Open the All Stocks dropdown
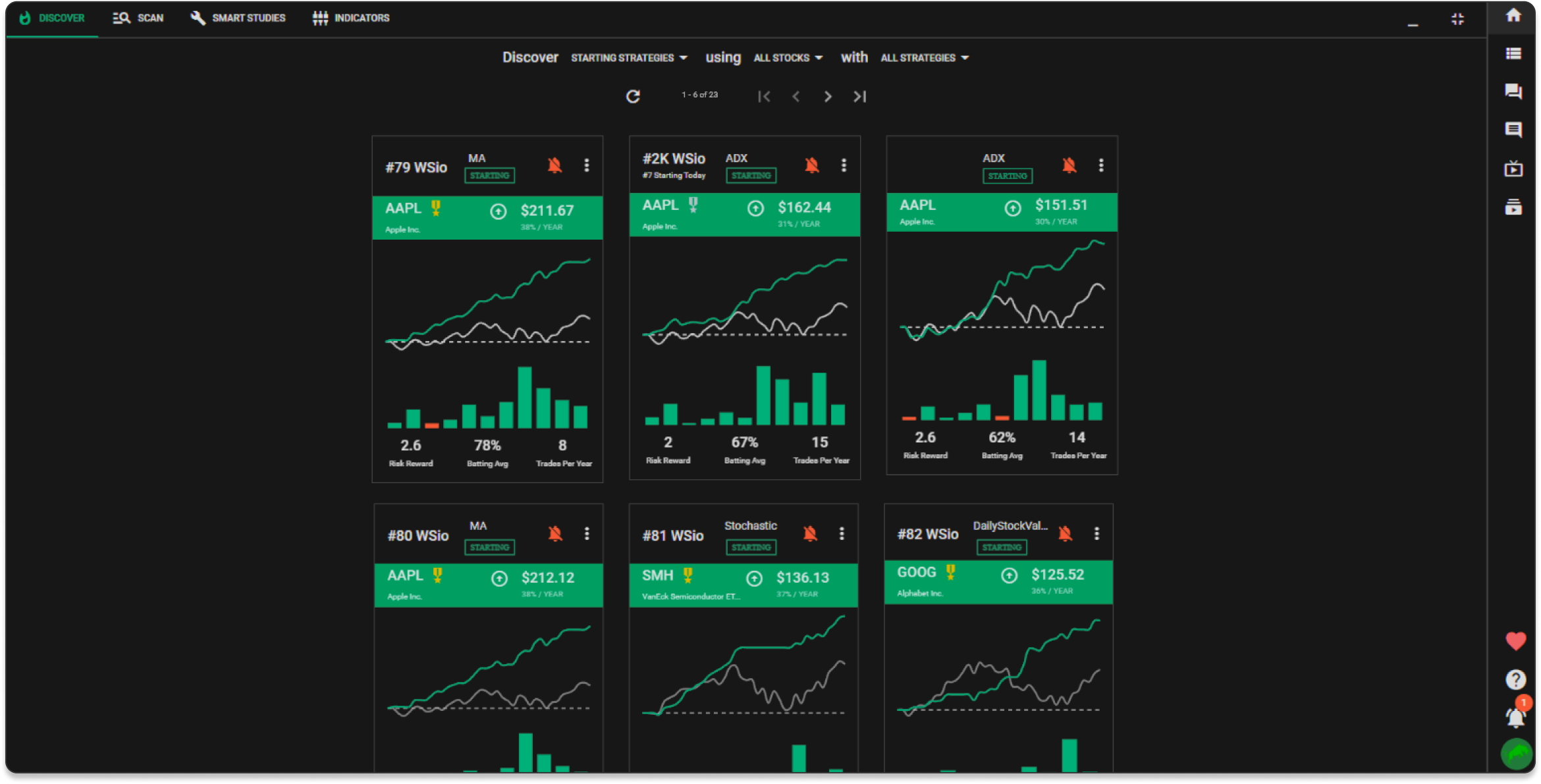The width and height of the screenshot is (1541, 784). click(x=788, y=58)
